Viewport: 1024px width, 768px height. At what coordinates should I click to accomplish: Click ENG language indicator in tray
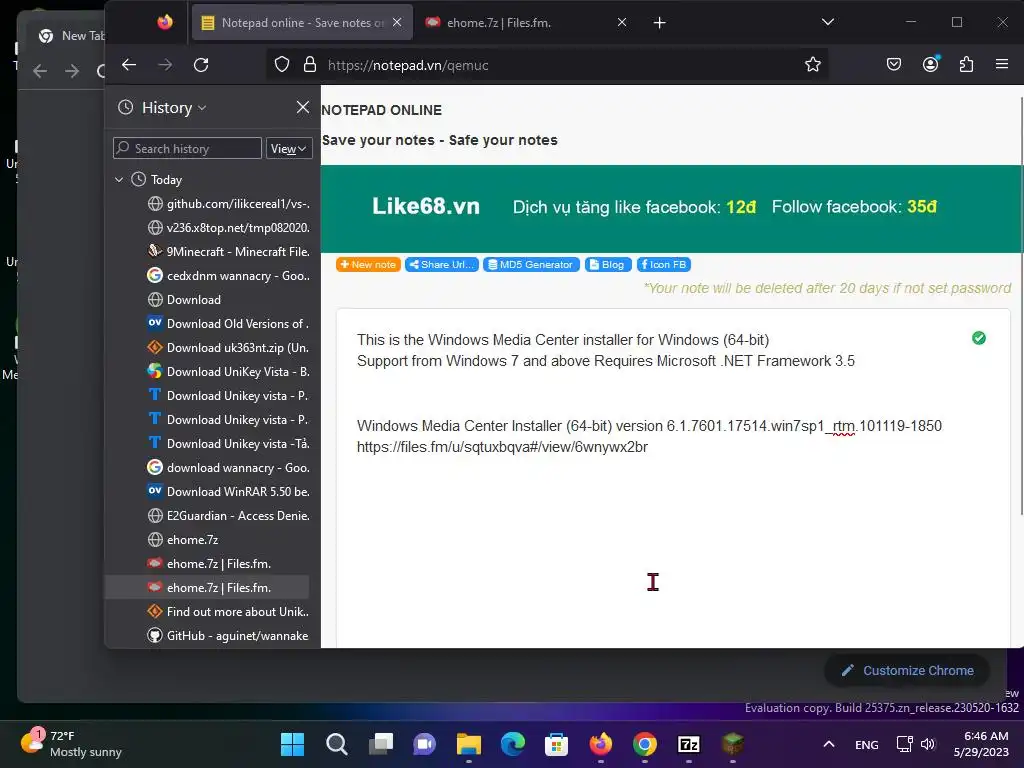click(x=867, y=744)
